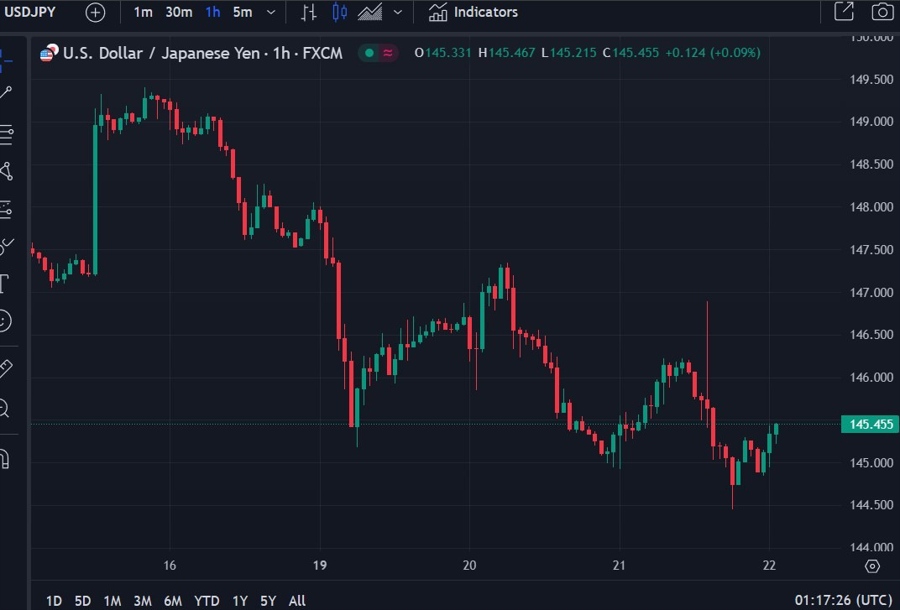The height and width of the screenshot is (610, 900).
Task: Open chart settings gear on the axis corner
Action: pyautogui.click(x=872, y=566)
